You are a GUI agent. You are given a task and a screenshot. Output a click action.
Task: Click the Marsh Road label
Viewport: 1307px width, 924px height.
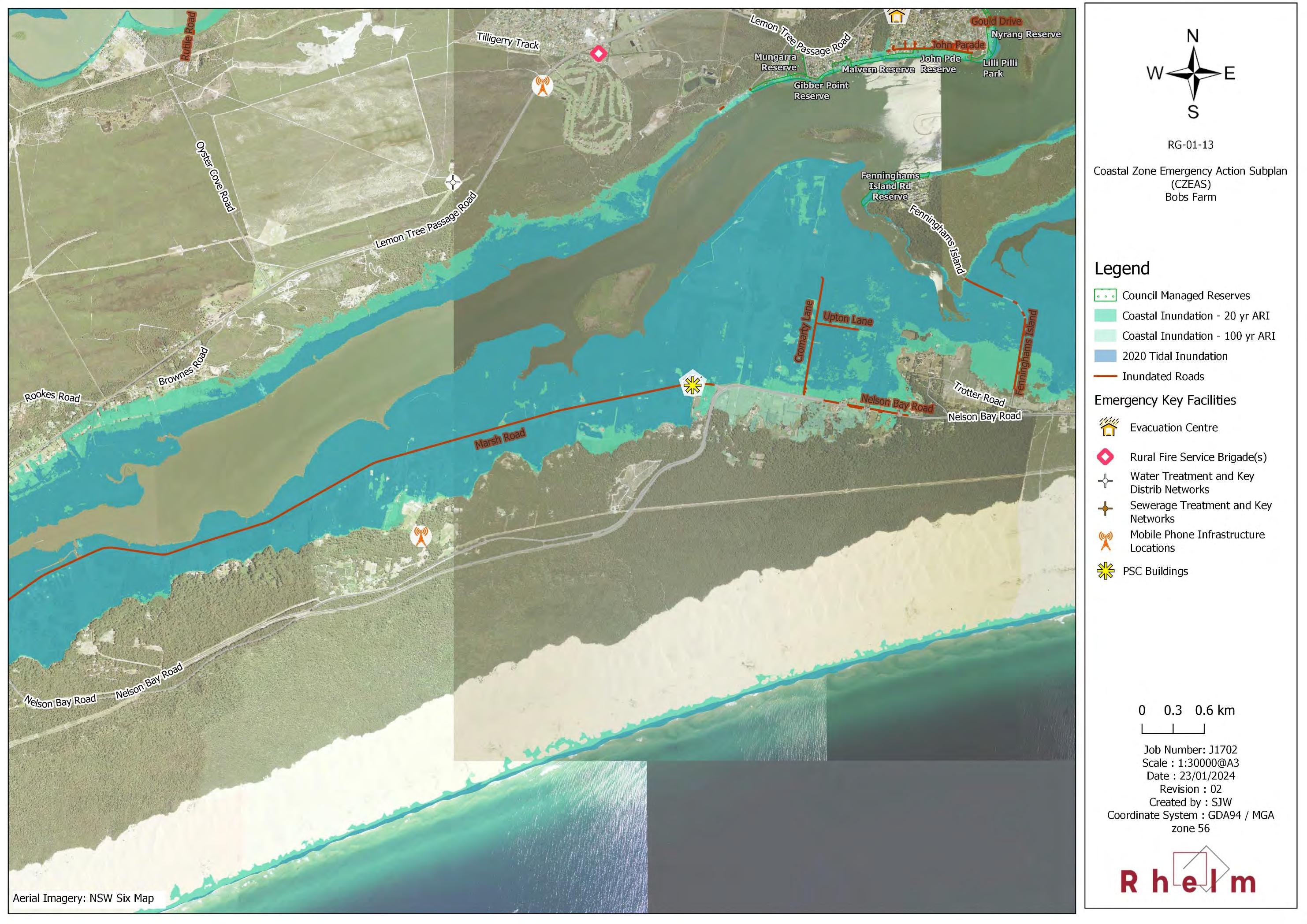[500, 439]
